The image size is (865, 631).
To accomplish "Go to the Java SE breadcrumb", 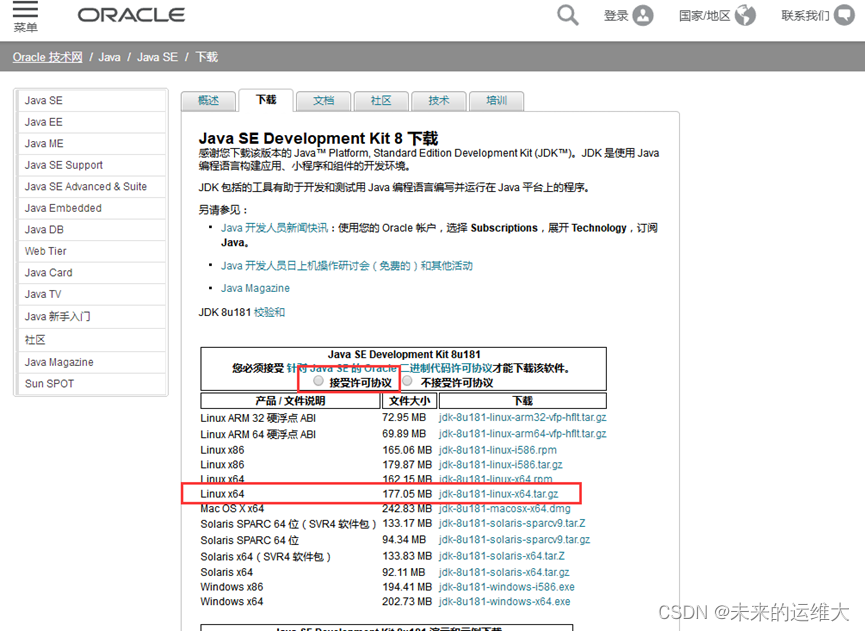I will [x=157, y=57].
